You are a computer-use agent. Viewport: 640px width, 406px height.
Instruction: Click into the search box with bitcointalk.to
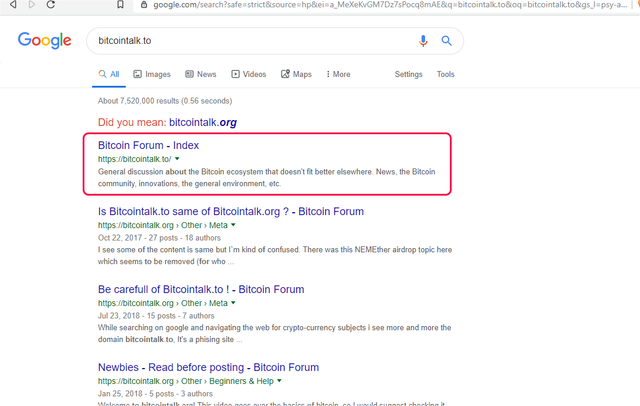tap(253, 41)
